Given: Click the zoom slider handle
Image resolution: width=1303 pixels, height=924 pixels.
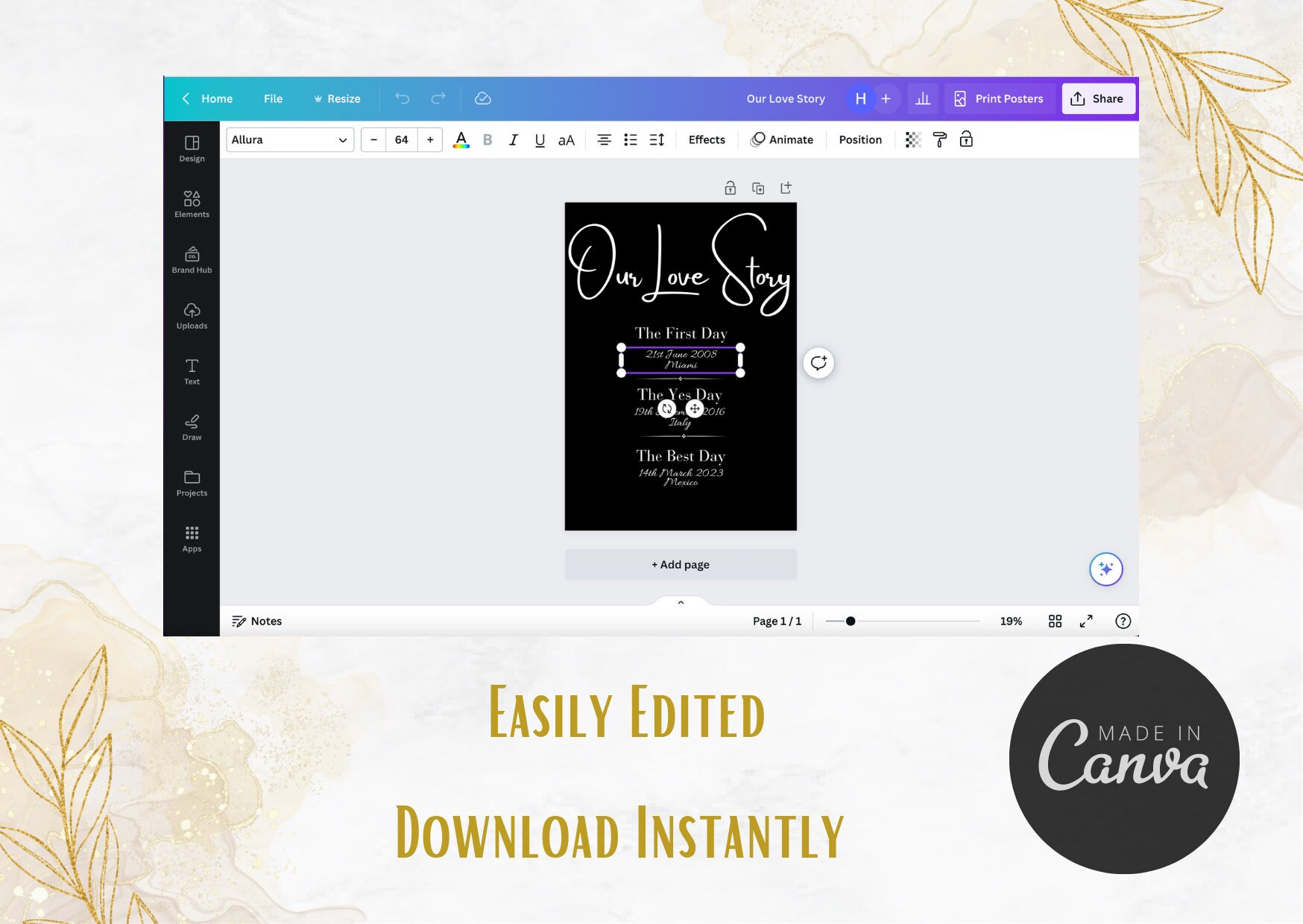Looking at the screenshot, I should (851, 621).
